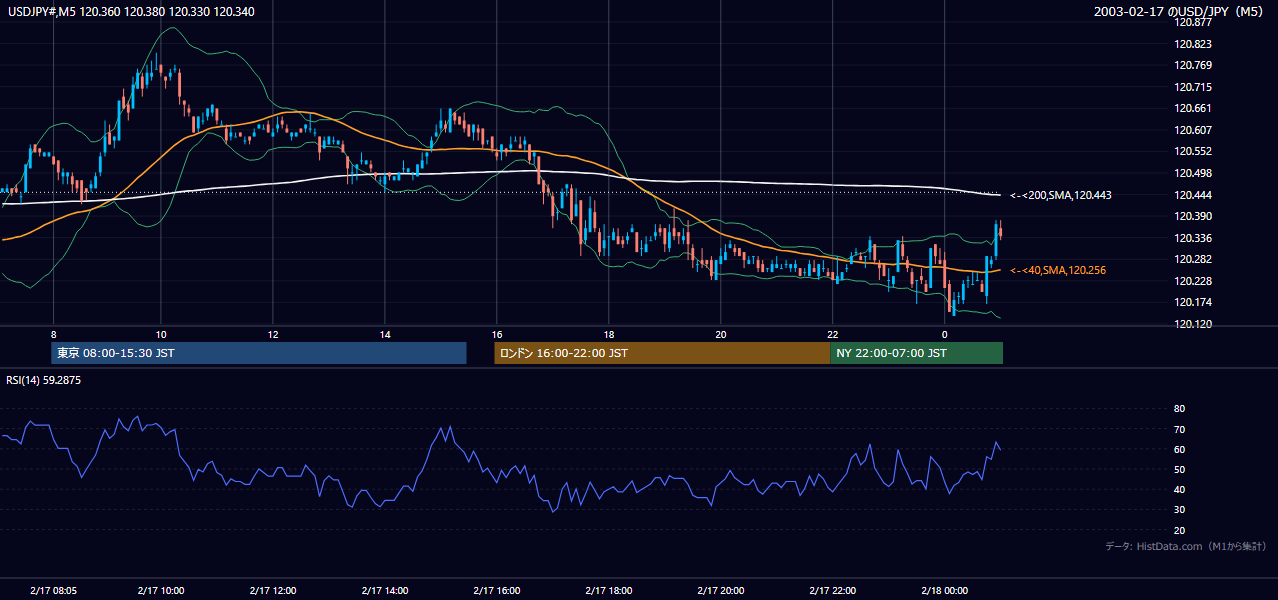
Task: Click the NY 22:00-07:00 JST session bar
Action: point(916,353)
